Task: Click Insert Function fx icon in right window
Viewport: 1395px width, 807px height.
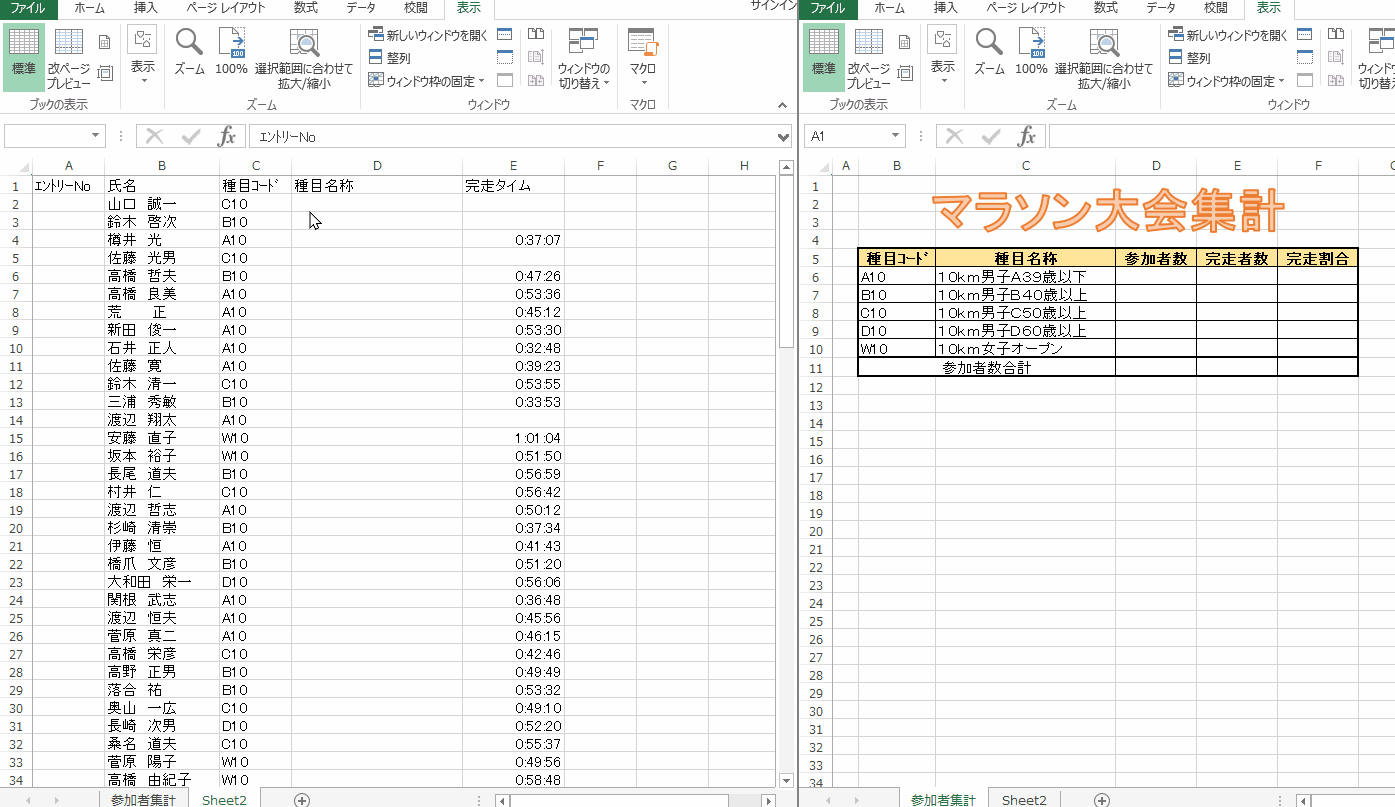Action: click(x=1027, y=136)
